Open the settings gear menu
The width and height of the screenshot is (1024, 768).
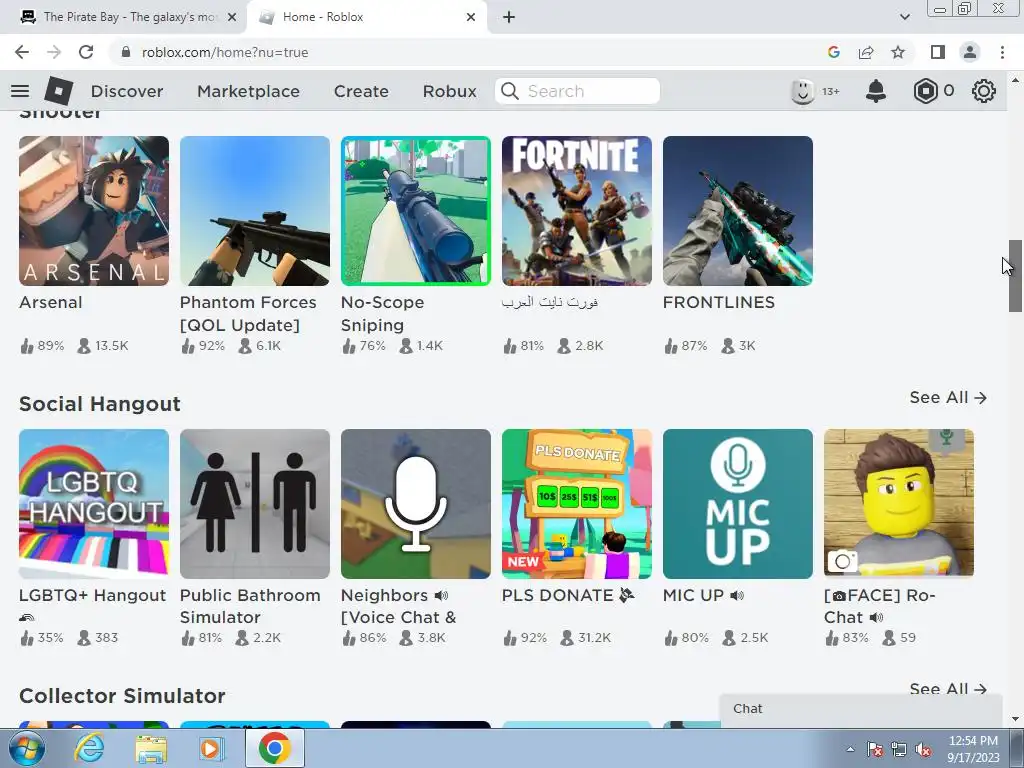pyautogui.click(x=984, y=91)
